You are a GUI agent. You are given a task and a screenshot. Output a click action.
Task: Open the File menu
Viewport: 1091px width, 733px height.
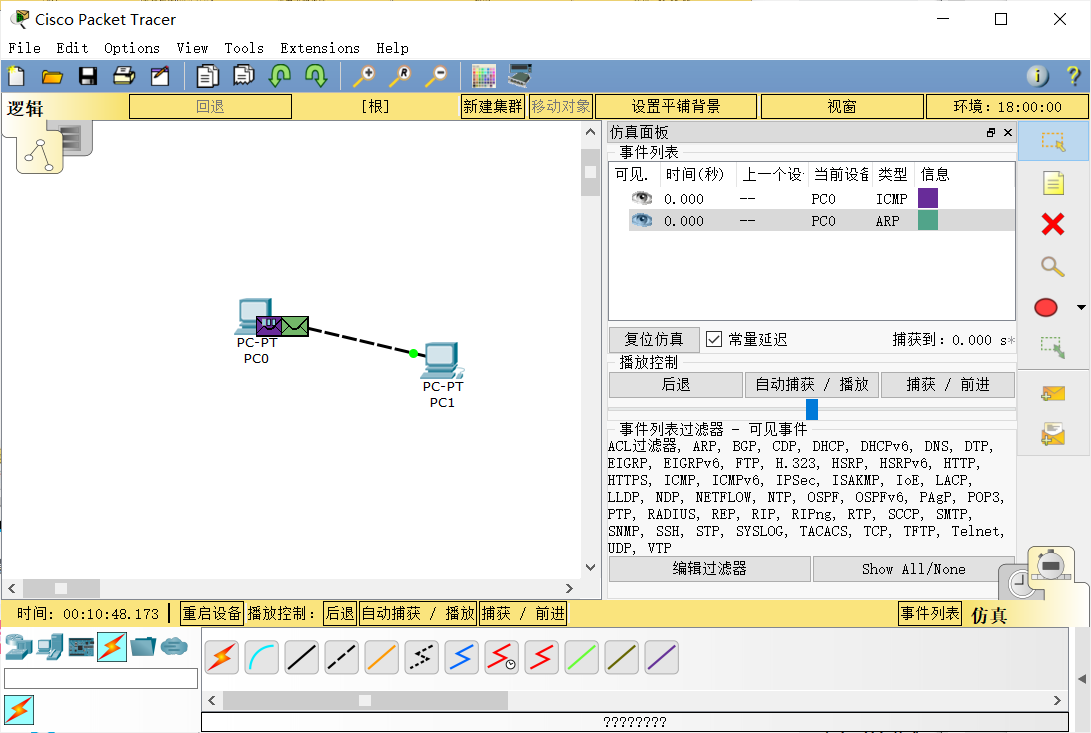(x=24, y=48)
